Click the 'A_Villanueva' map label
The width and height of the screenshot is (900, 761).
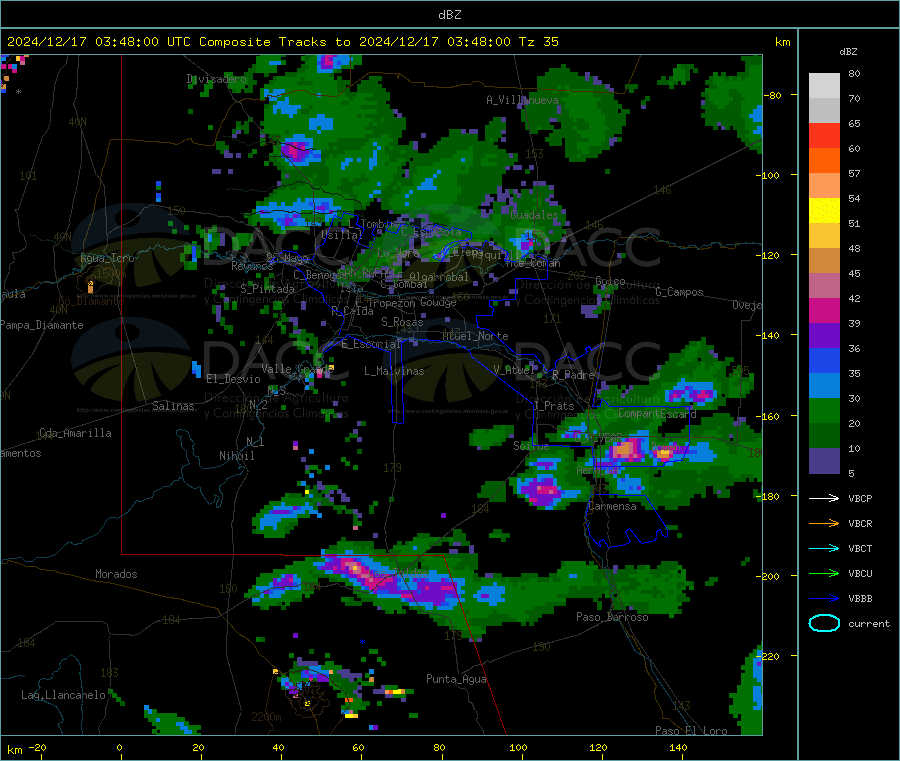522,100
